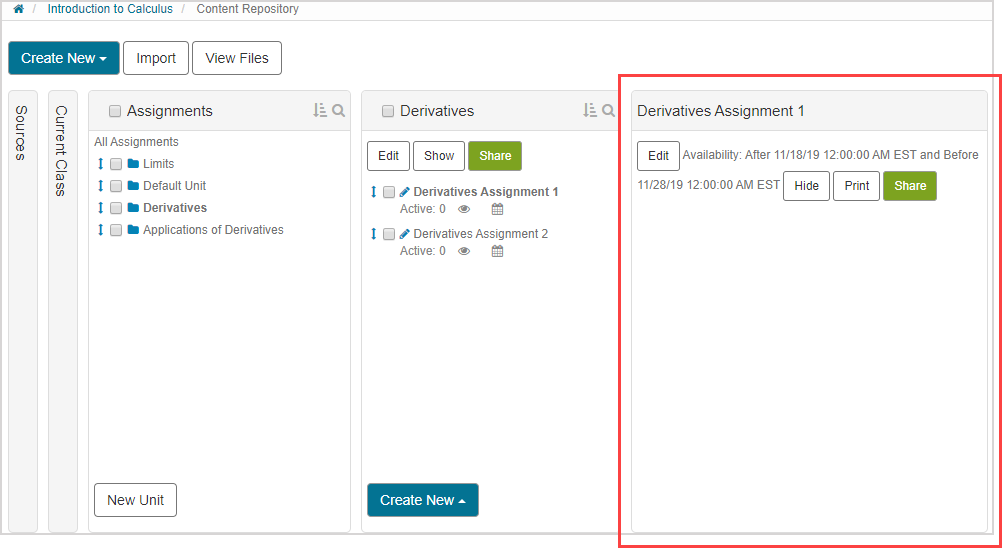Viewport: 1002px width, 548px height.
Task: Check the Limits unit checkbox
Action: 116,164
